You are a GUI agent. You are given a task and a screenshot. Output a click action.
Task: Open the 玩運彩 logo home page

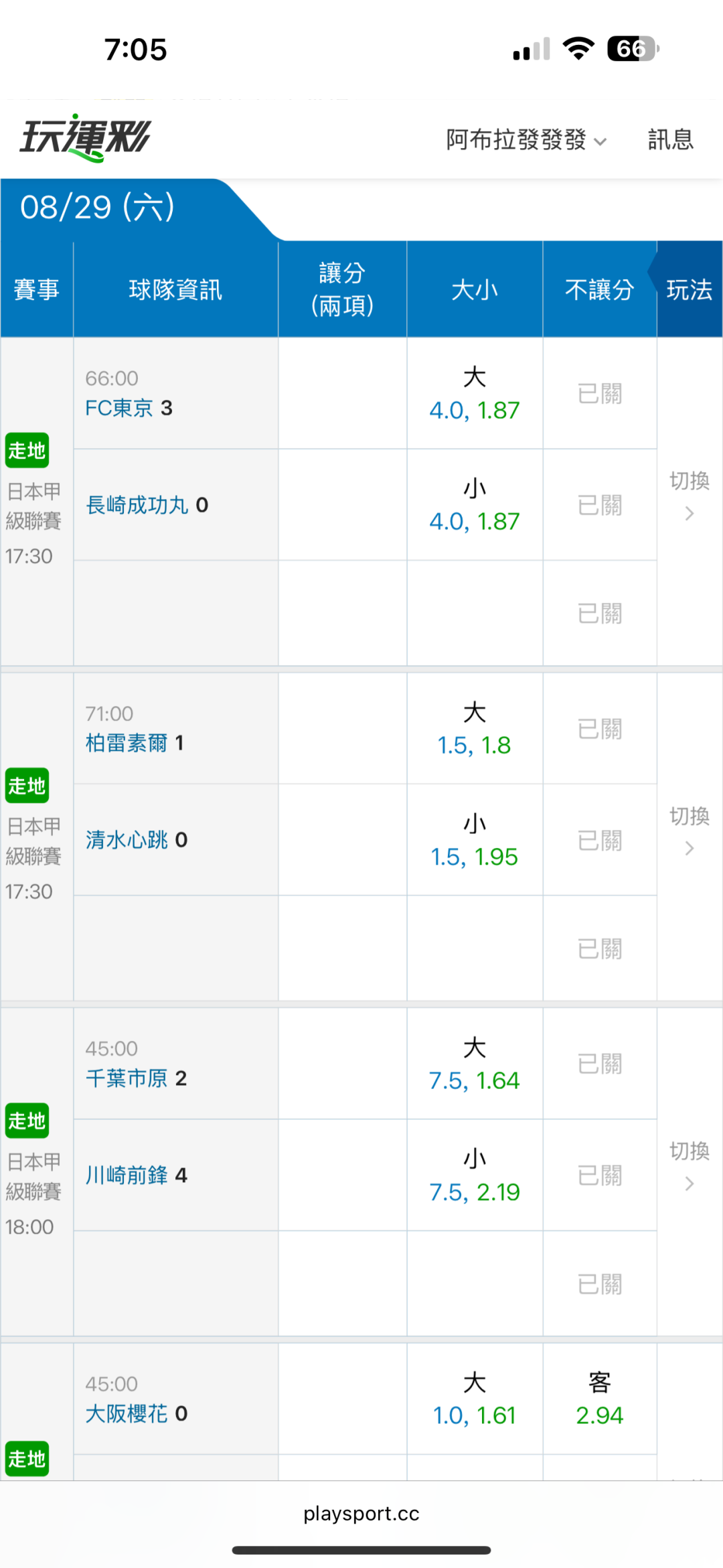coord(85,138)
